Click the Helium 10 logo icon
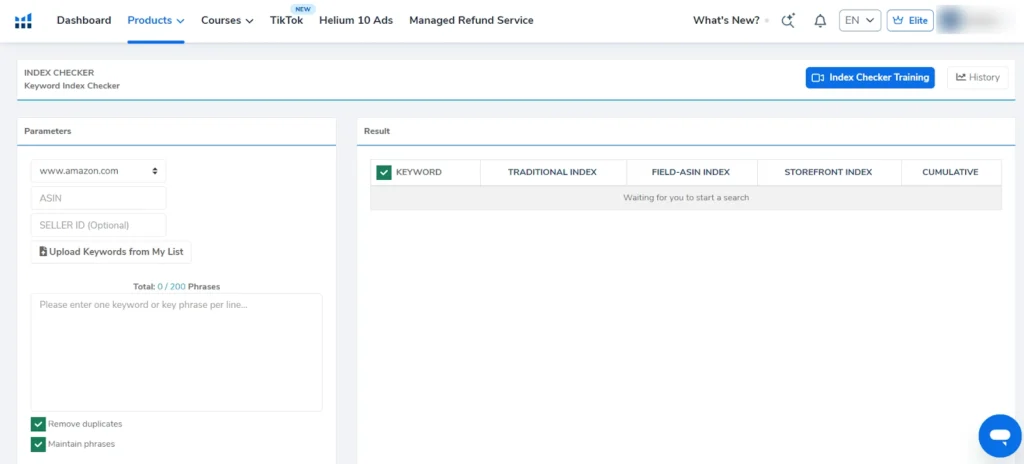The height and width of the screenshot is (464, 1024). coord(23,21)
